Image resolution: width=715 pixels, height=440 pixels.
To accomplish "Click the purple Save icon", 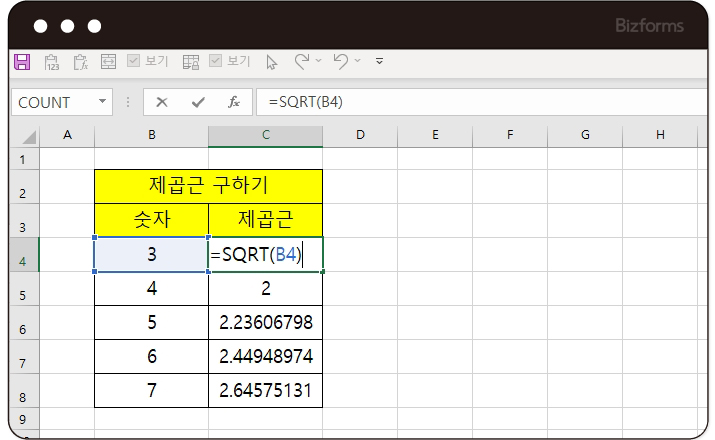I will click(x=22, y=61).
